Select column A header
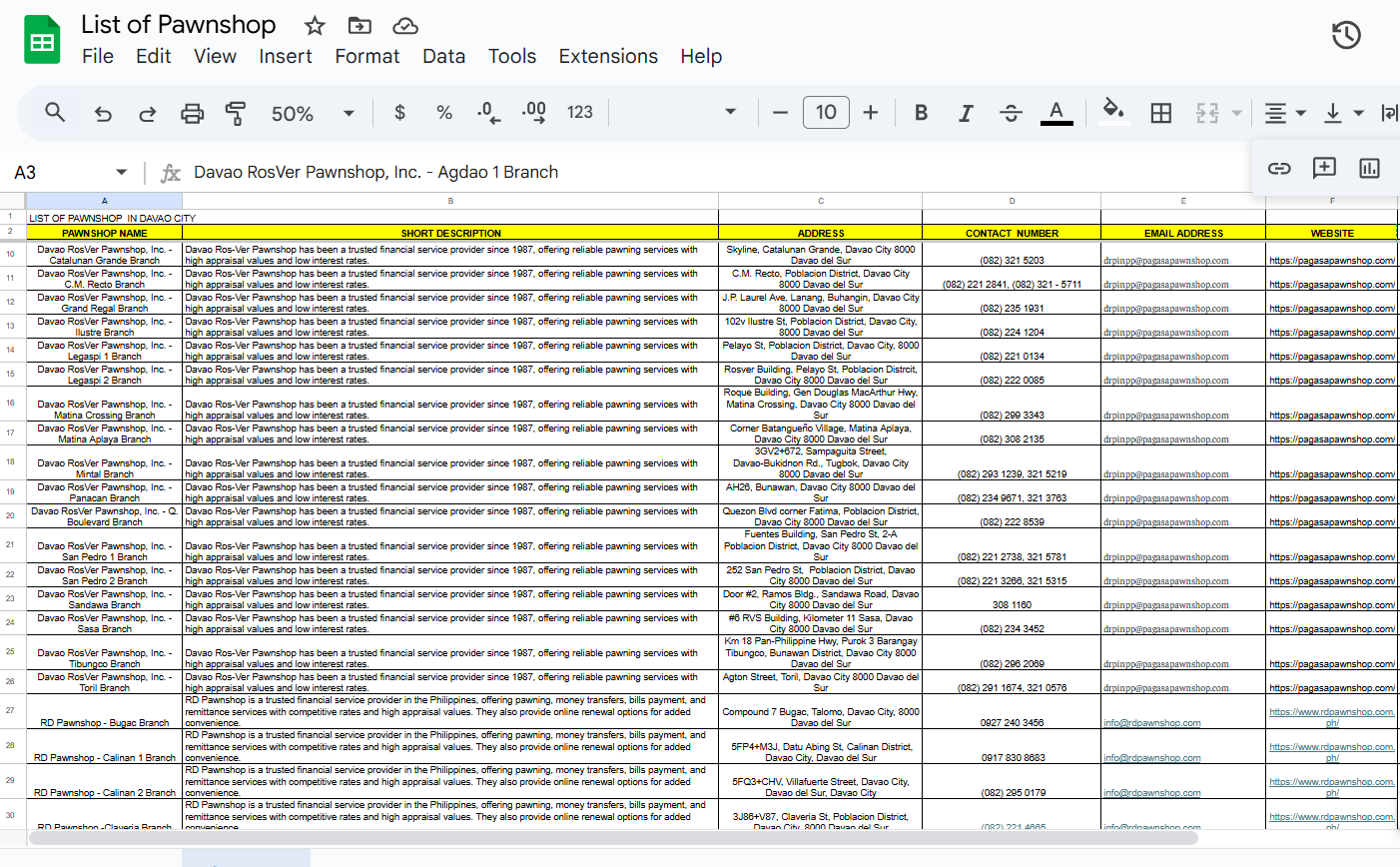The width and height of the screenshot is (1400, 867). (104, 201)
